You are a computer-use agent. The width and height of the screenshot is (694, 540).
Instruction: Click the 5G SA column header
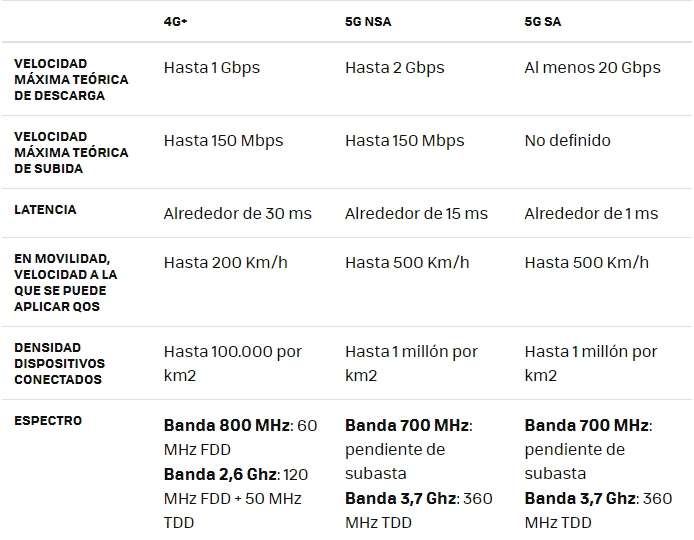(x=543, y=21)
